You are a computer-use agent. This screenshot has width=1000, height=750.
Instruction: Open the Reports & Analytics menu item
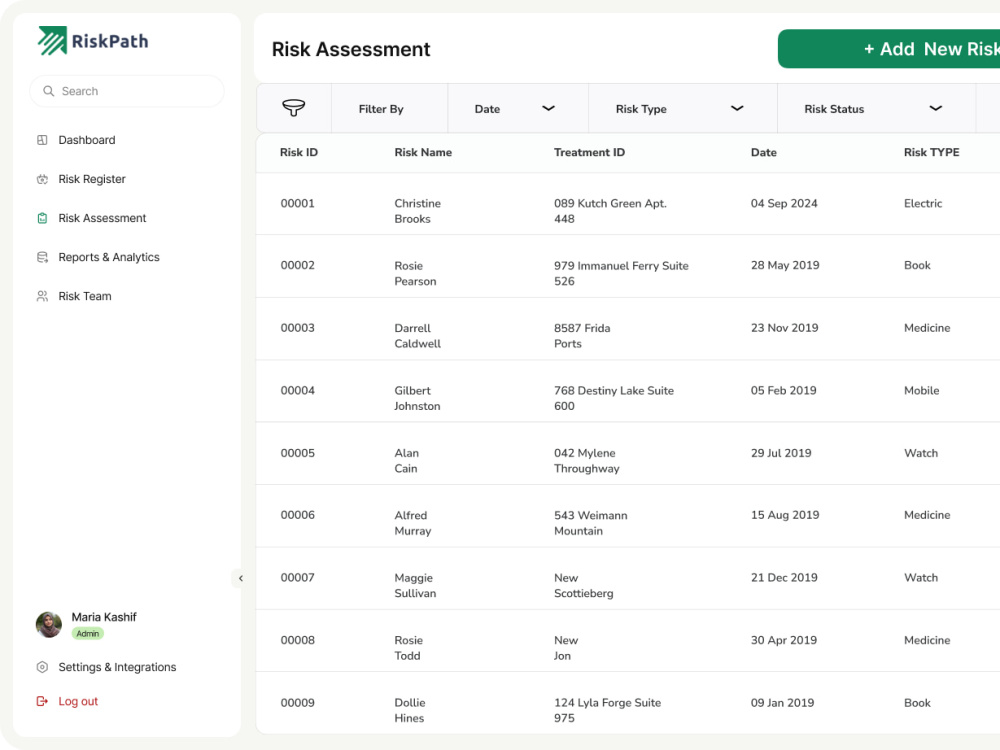point(108,257)
